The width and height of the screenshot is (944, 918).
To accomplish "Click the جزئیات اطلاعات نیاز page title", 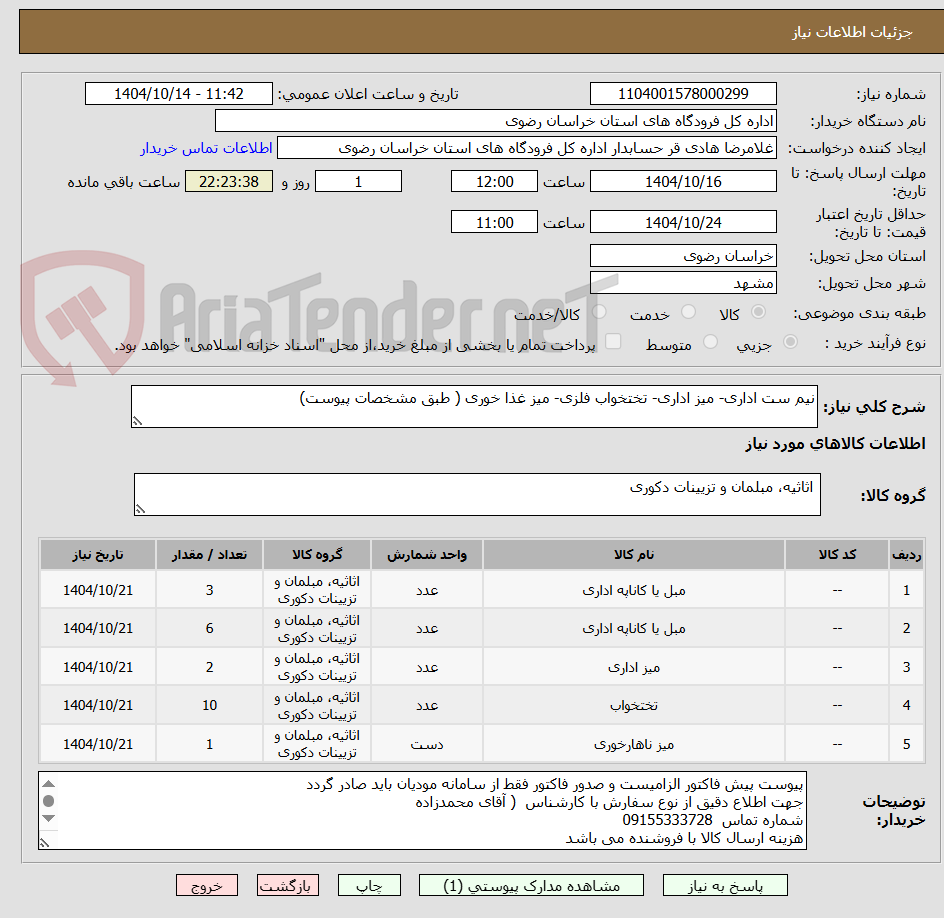I will (852, 32).
